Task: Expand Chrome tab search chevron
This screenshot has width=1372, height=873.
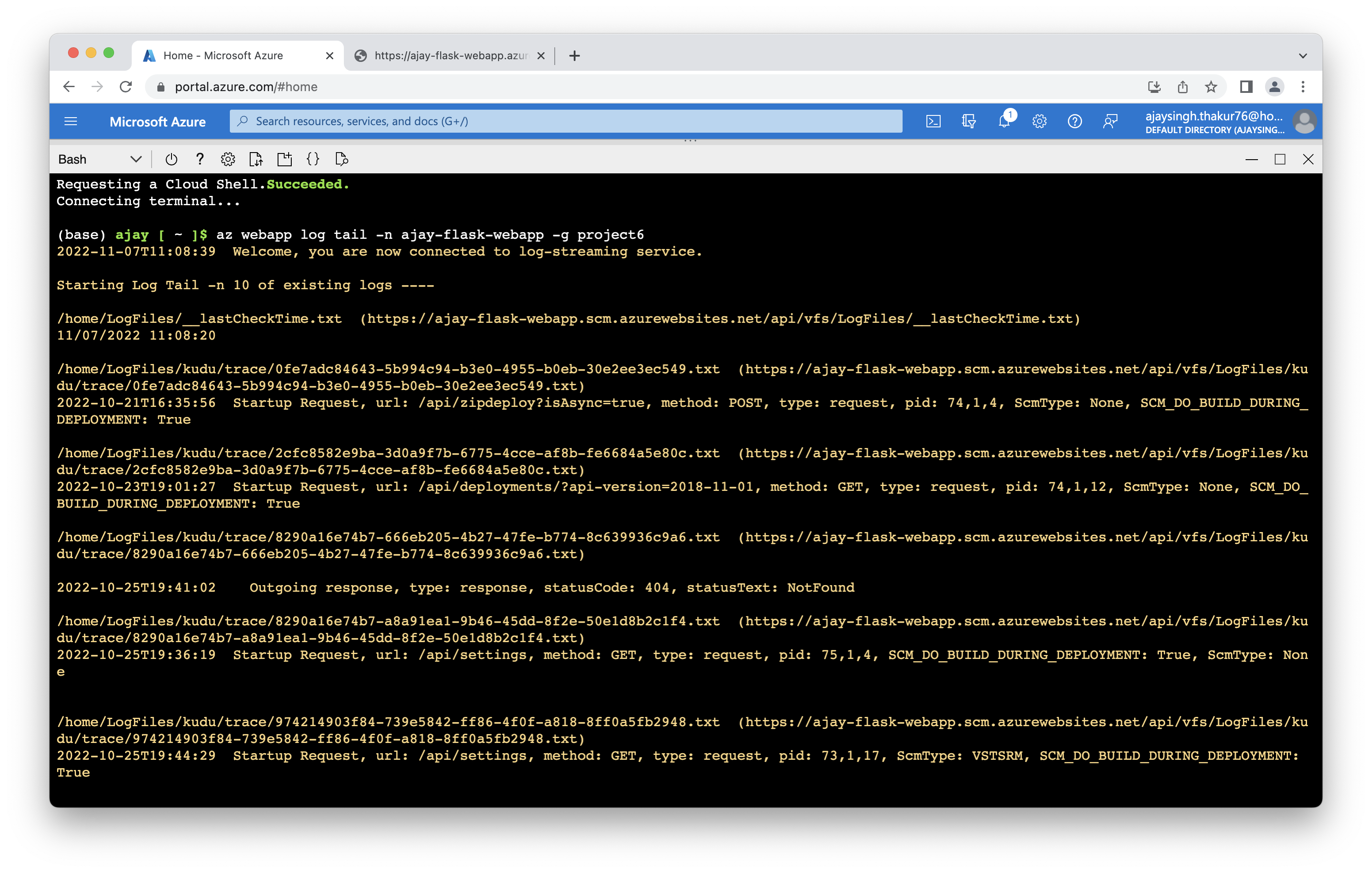Action: [x=1303, y=56]
